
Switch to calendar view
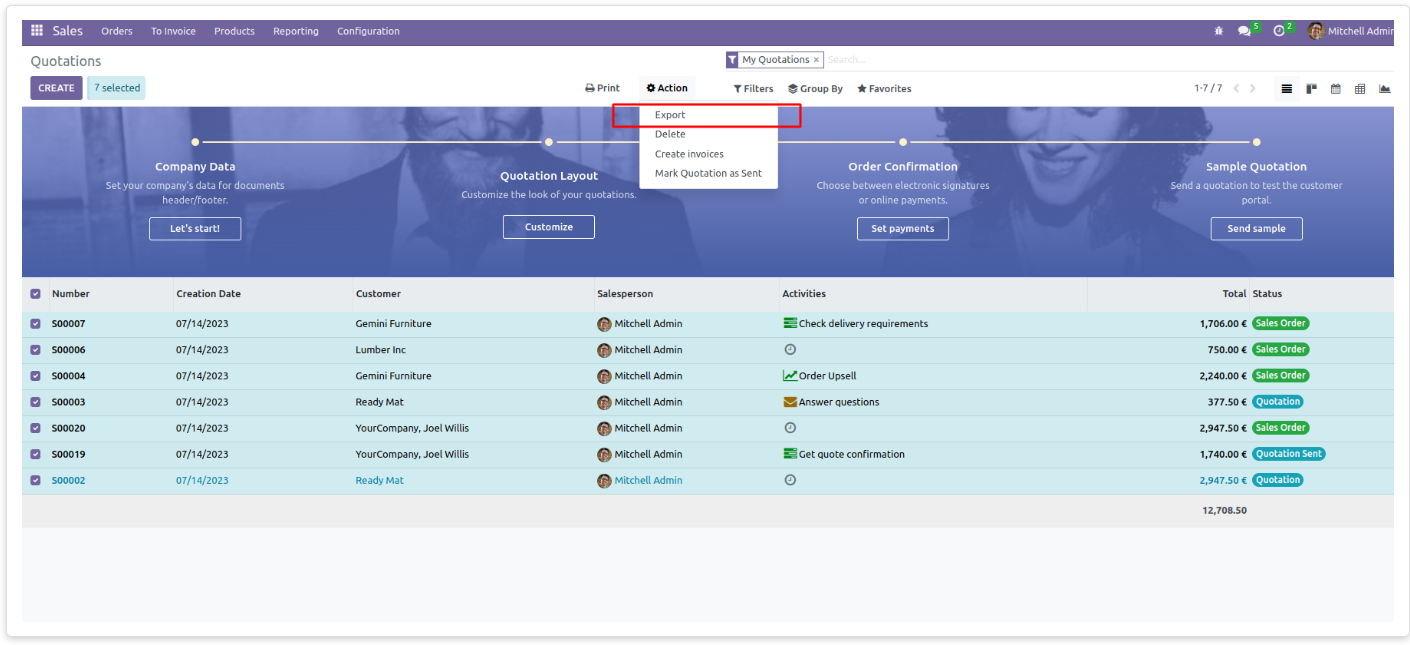[1335, 89]
